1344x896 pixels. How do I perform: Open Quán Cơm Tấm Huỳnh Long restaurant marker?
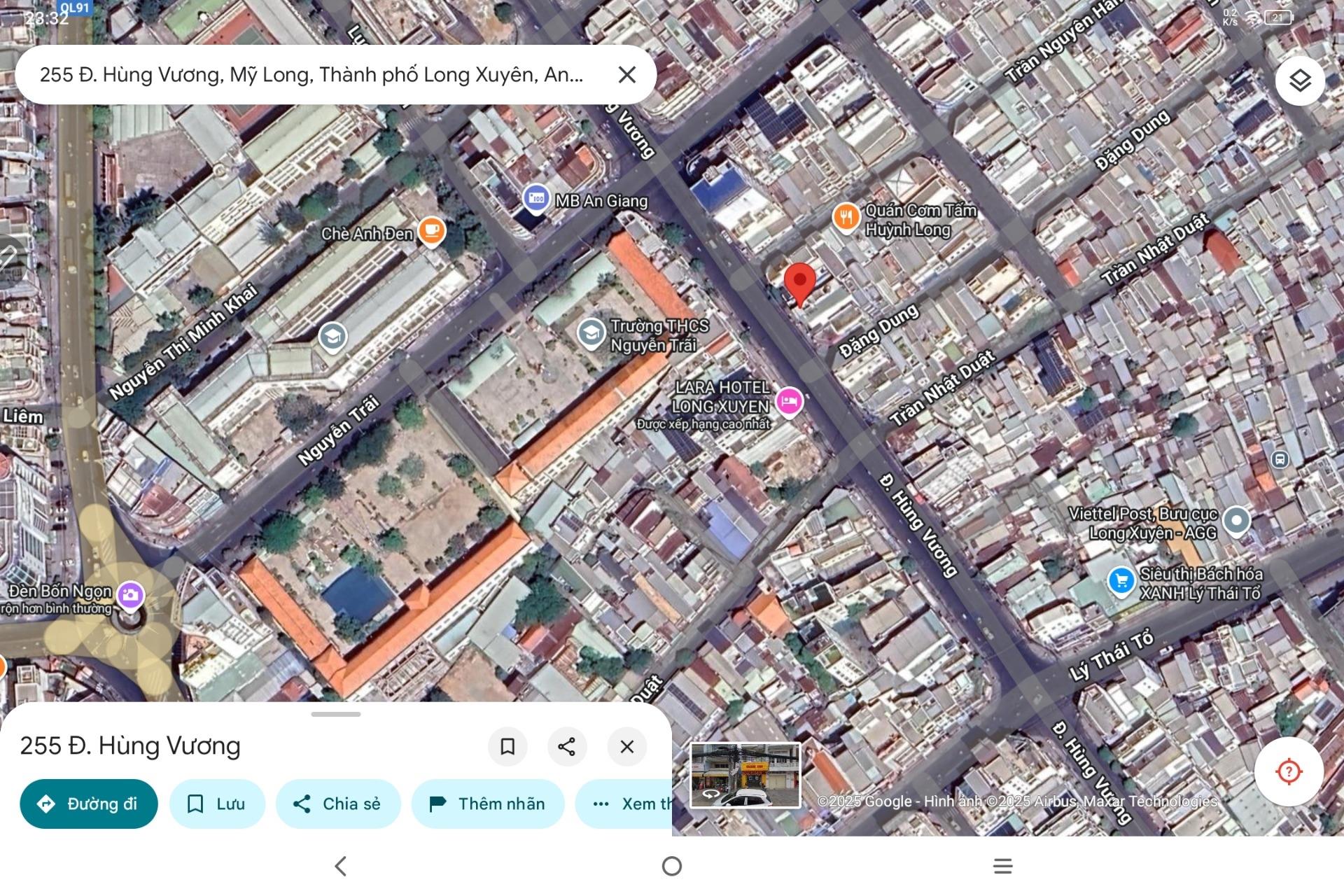(x=846, y=216)
